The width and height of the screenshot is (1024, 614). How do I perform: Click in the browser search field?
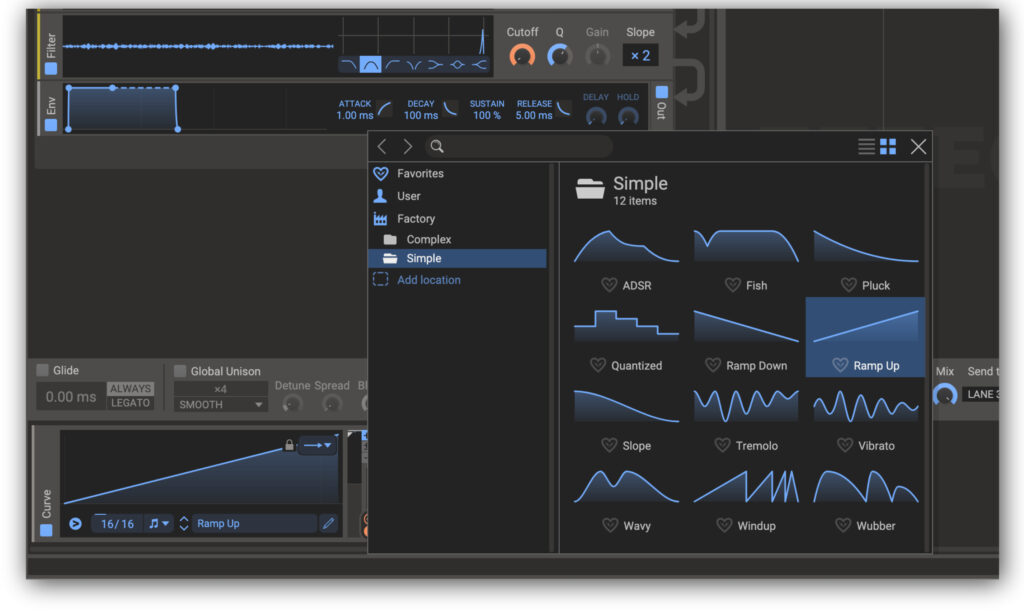519,146
